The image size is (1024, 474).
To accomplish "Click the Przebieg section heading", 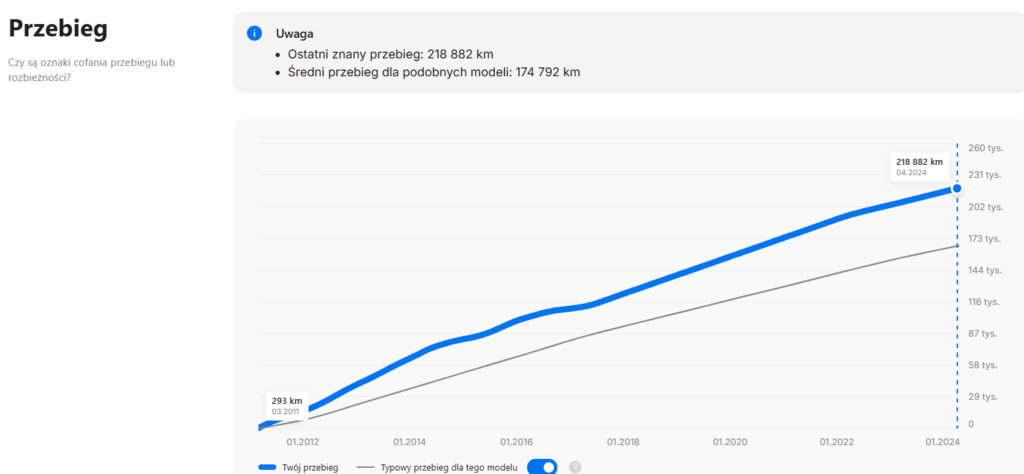I will coord(58,28).
